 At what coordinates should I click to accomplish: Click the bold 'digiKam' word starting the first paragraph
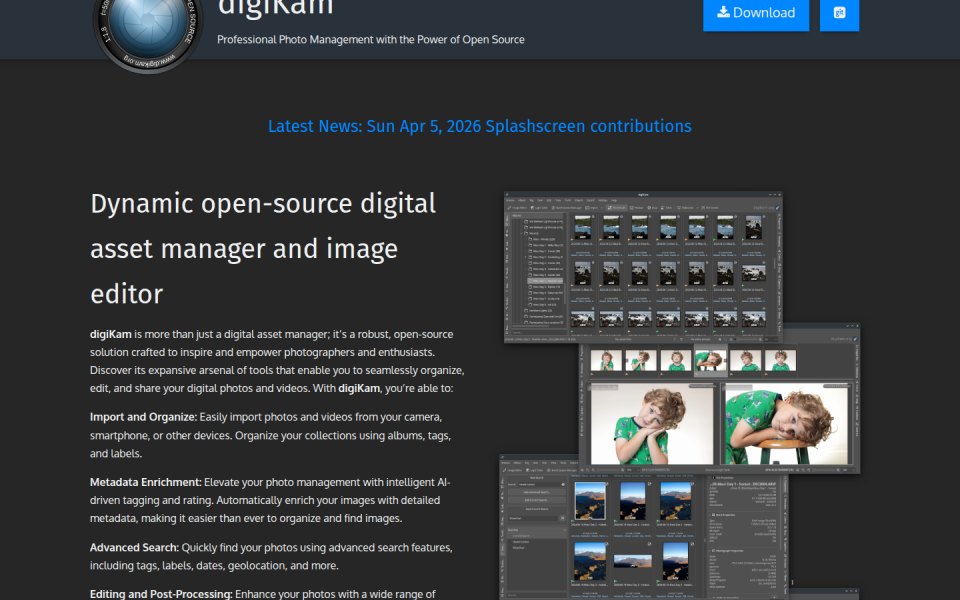(111, 334)
